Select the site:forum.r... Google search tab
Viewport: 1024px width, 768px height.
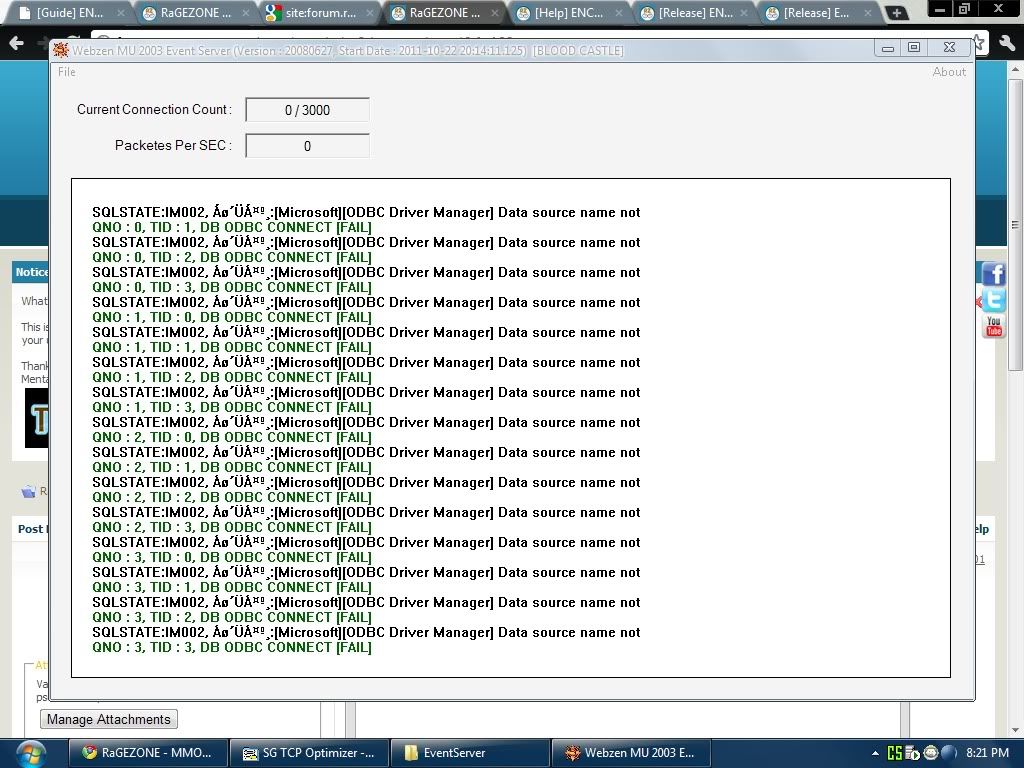tap(317, 14)
